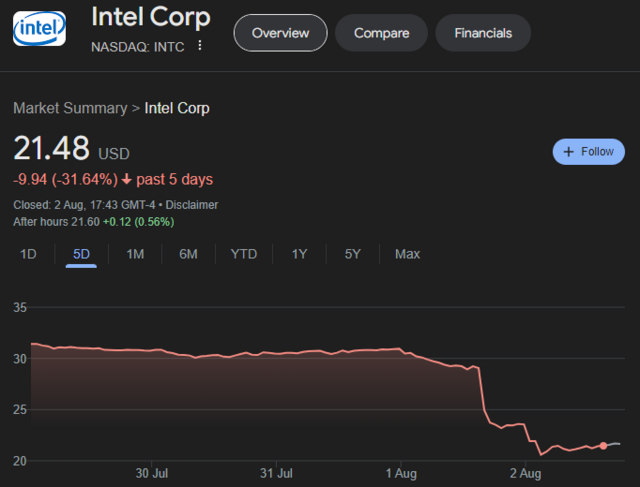The height and width of the screenshot is (487, 640).
Task: Switch chart to 1Y range
Action: pyautogui.click(x=299, y=254)
